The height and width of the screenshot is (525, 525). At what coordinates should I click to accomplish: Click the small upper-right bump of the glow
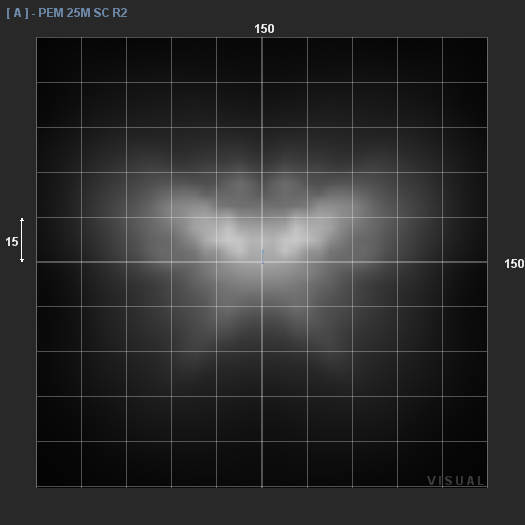coord(285,181)
